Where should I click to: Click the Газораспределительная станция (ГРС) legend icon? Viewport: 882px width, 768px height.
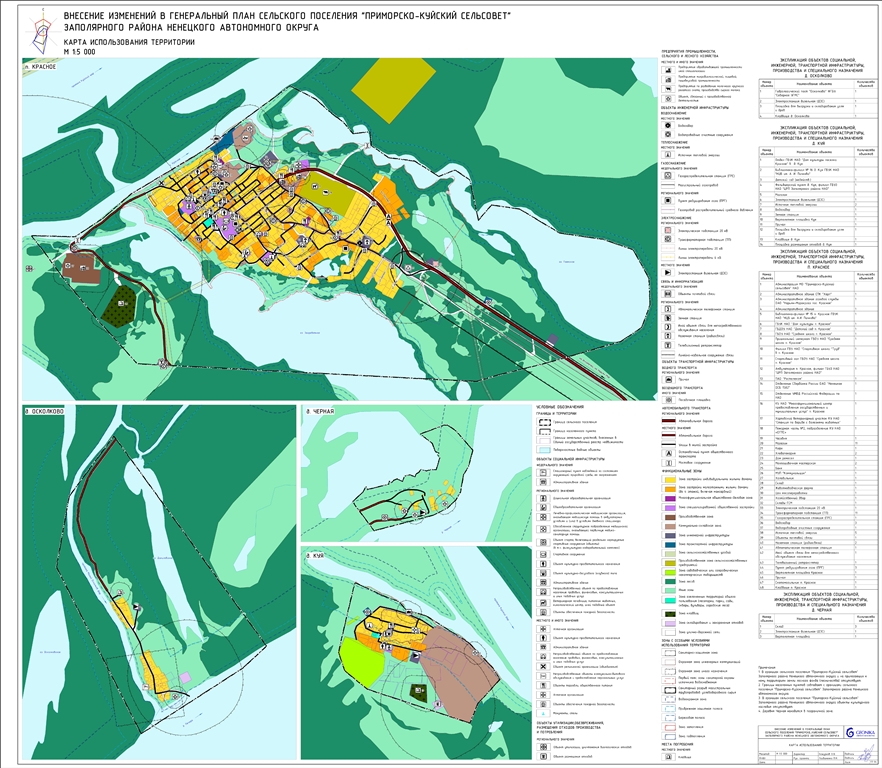tap(668, 176)
